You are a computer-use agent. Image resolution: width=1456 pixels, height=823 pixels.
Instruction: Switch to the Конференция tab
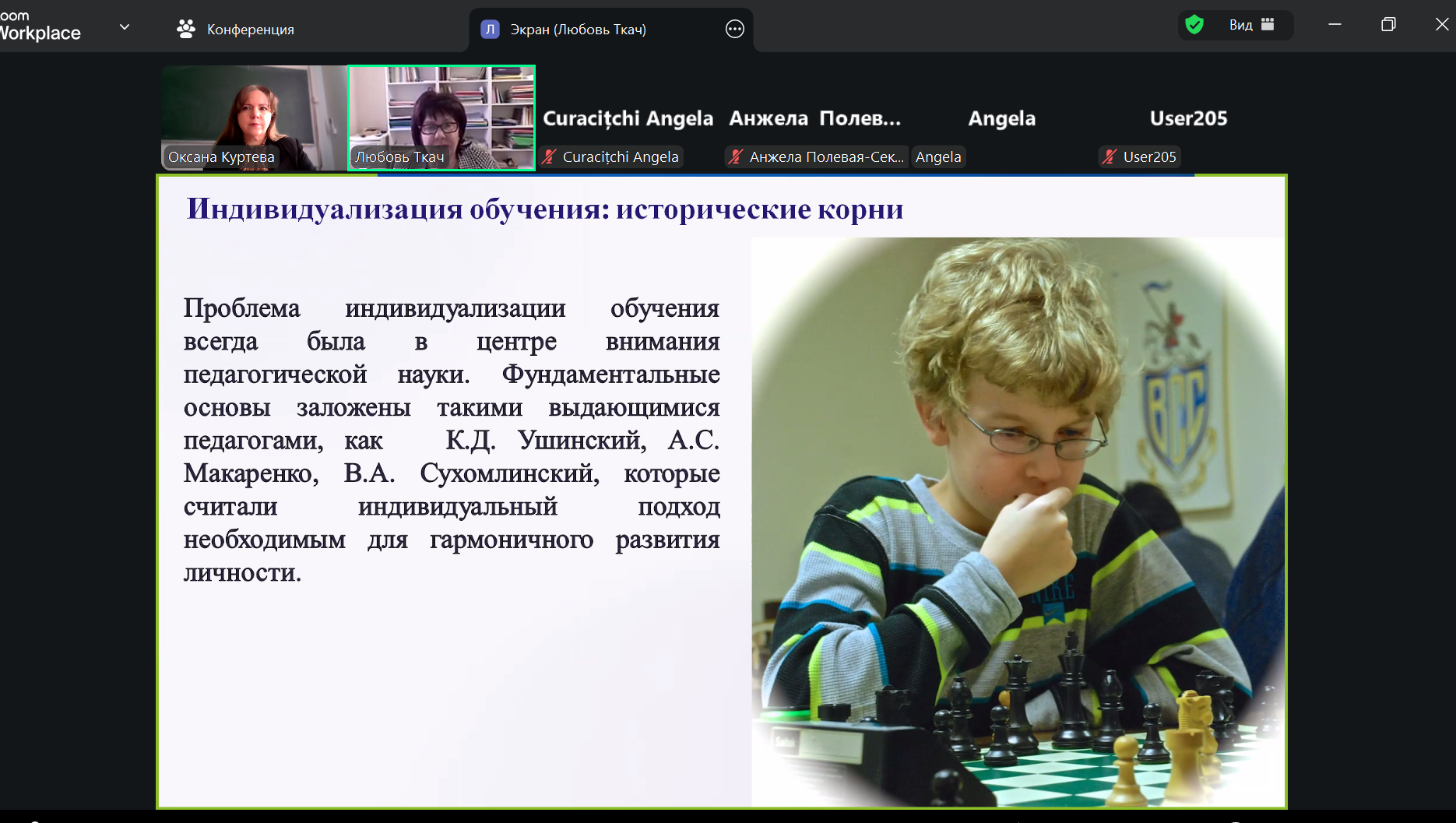point(236,30)
